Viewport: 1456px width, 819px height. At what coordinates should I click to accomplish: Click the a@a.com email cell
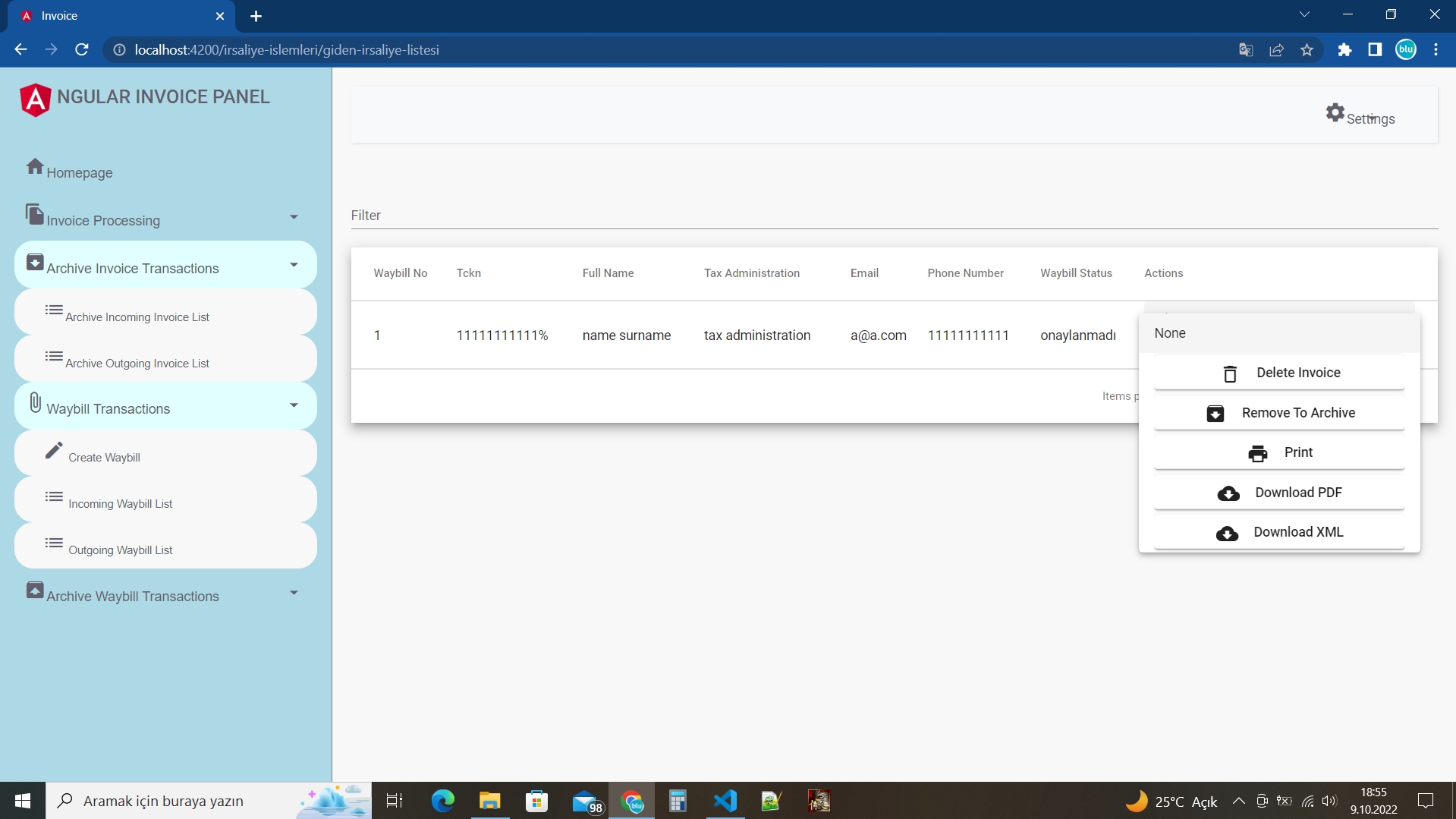pos(879,335)
